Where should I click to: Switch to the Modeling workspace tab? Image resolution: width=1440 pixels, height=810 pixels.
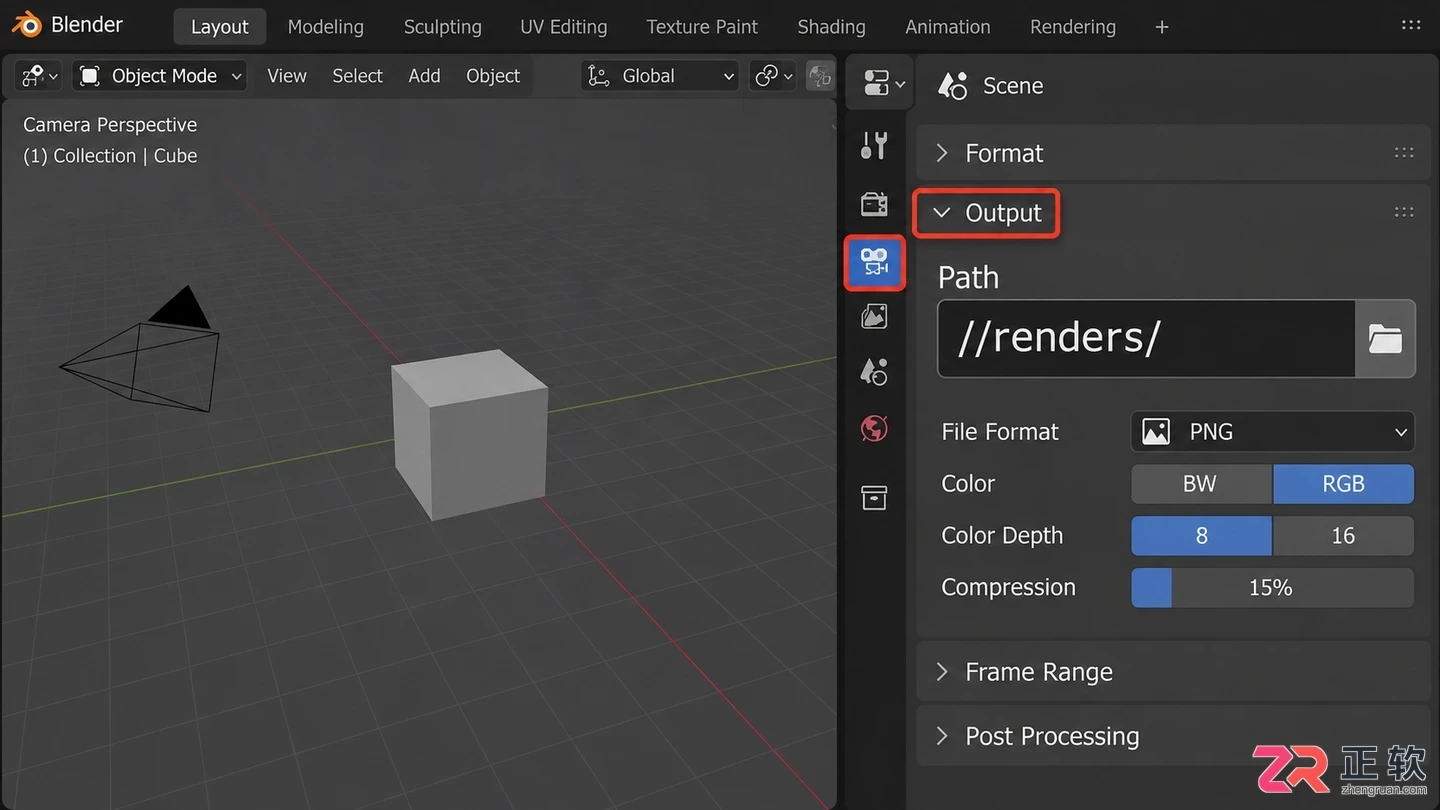326,27
